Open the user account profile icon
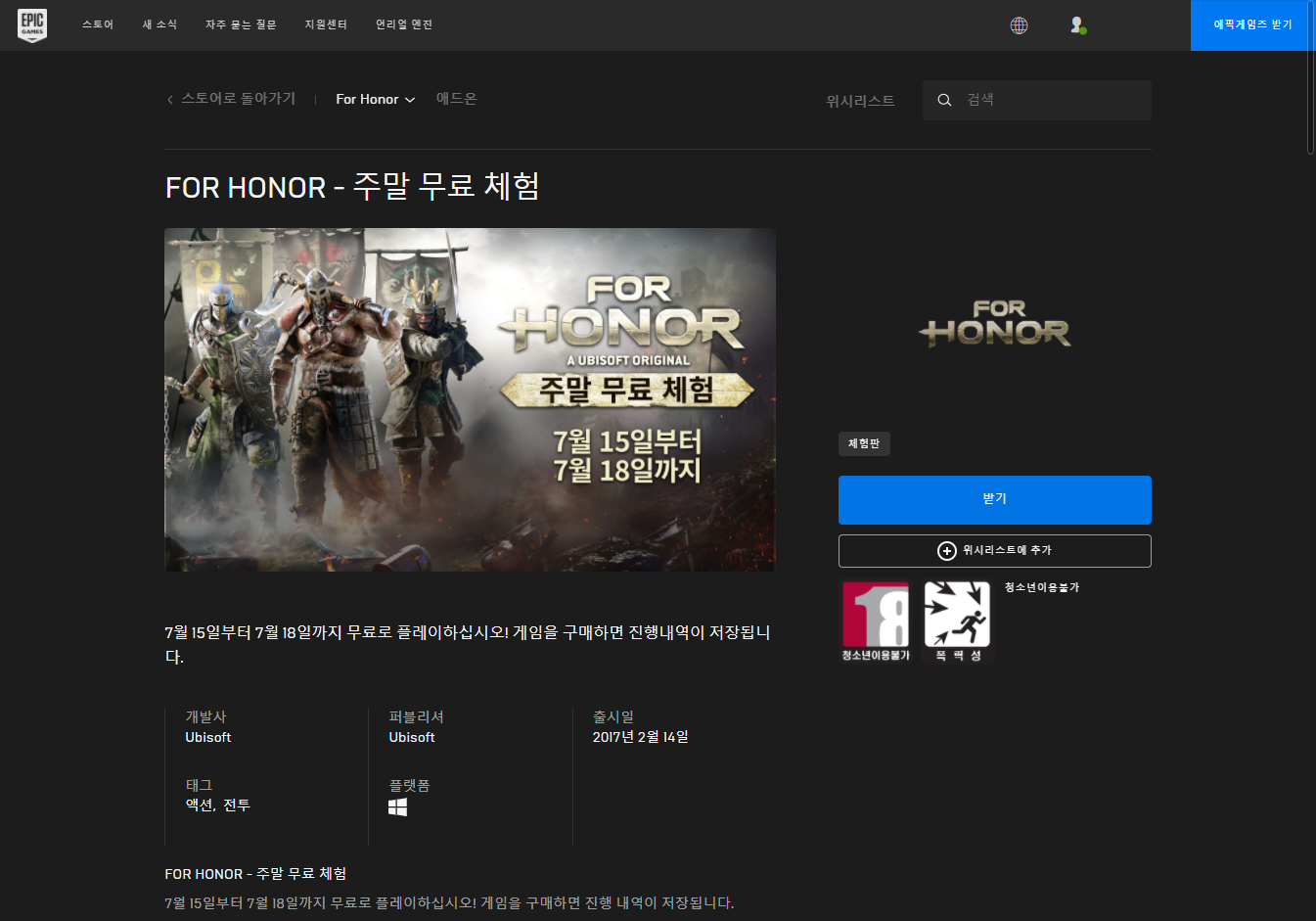Viewport: 1316px width, 921px height. click(1077, 25)
